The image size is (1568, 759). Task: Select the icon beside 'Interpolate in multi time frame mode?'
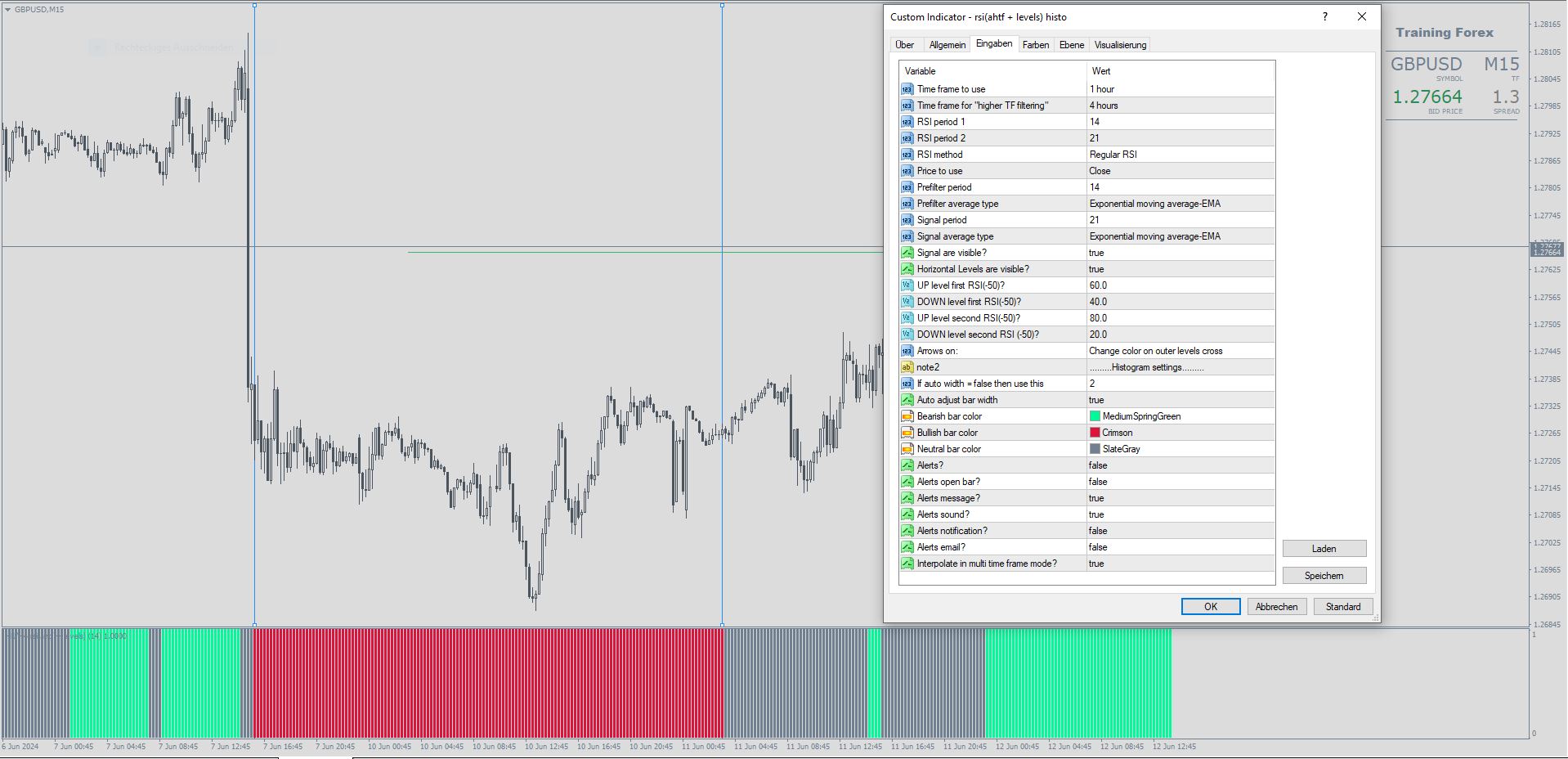907,564
